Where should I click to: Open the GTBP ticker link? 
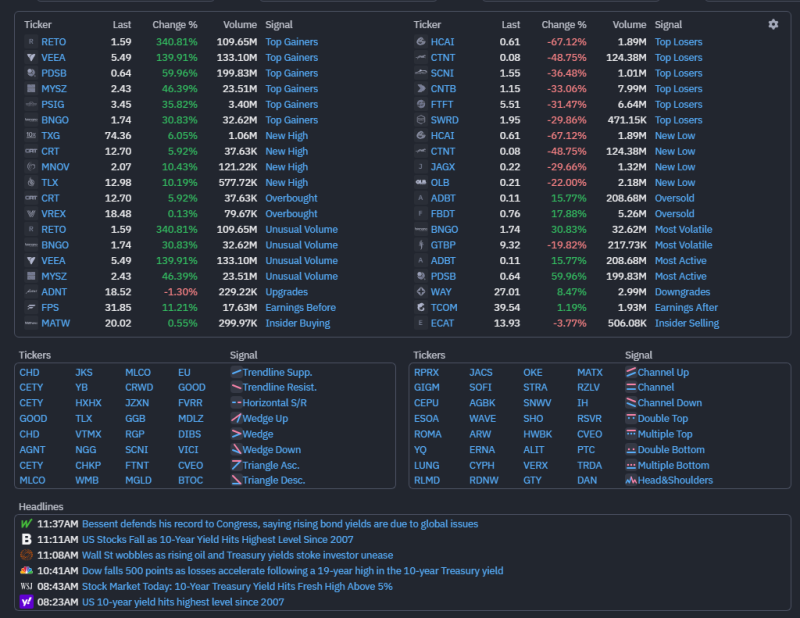[x=443, y=245]
